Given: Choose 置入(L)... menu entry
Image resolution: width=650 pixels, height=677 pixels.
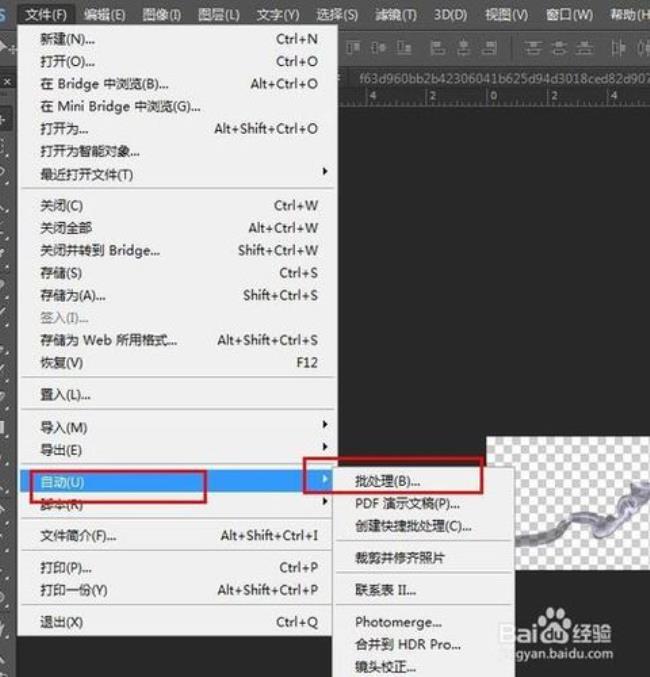Looking at the screenshot, I should coord(178,394).
